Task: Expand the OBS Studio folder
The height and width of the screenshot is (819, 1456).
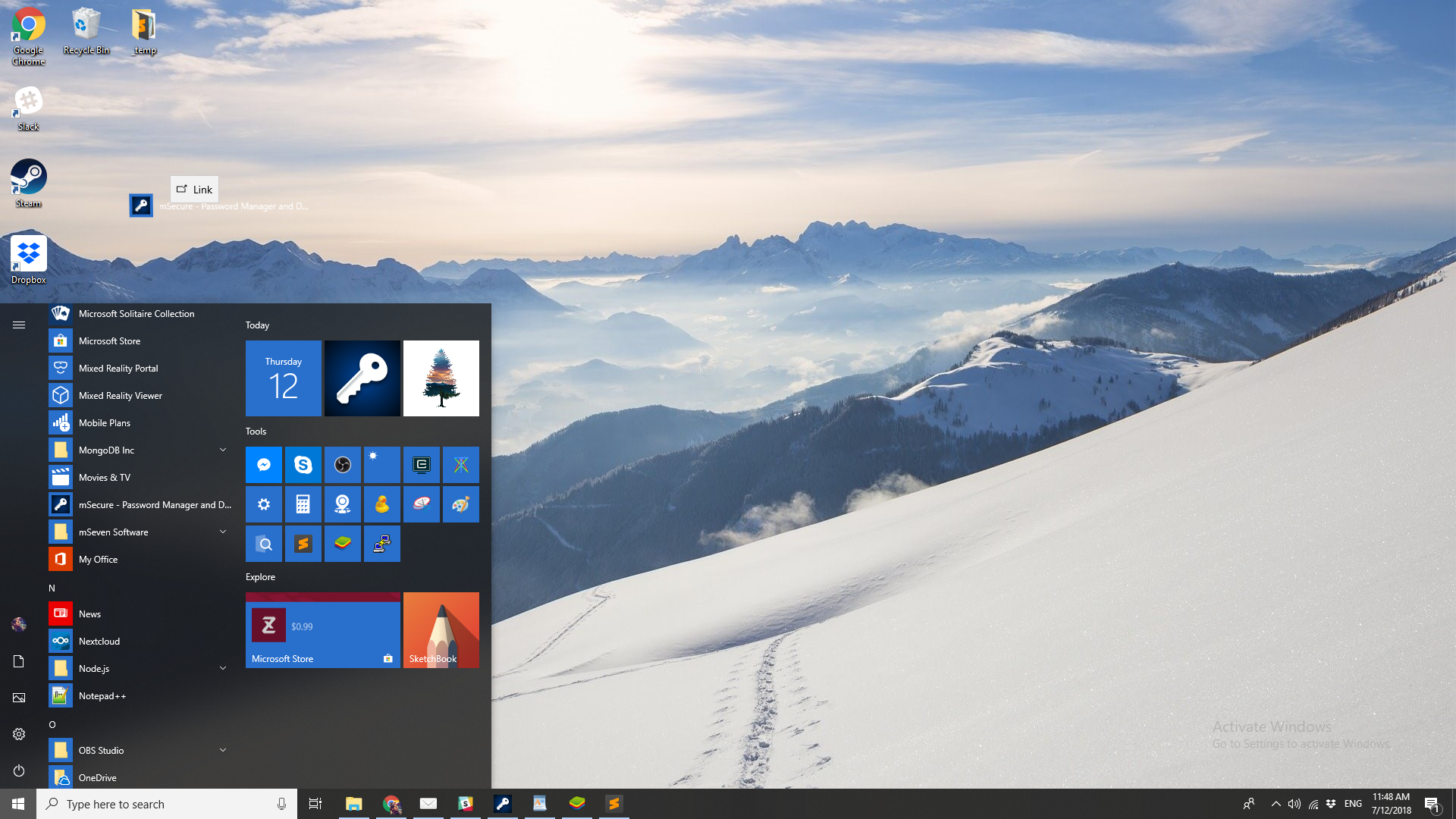Action: pyautogui.click(x=223, y=750)
